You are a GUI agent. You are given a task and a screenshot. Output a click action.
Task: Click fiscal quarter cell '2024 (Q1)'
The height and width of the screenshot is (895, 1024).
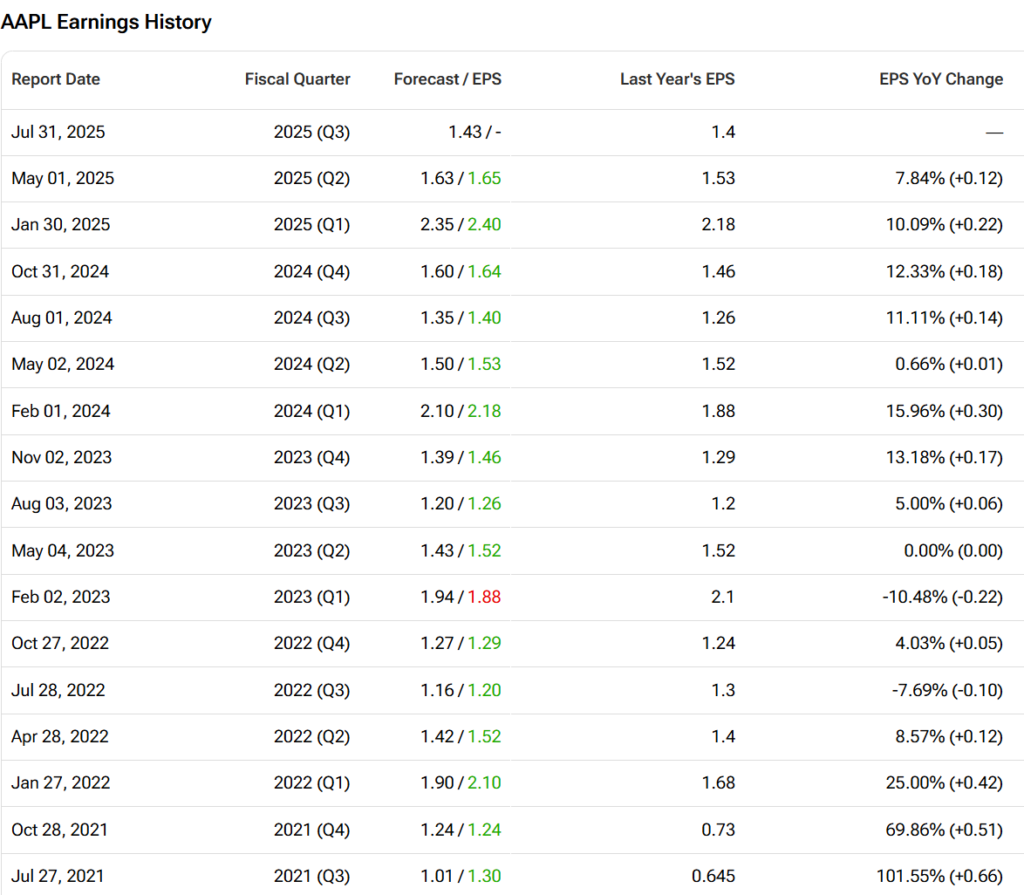pyautogui.click(x=312, y=411)
